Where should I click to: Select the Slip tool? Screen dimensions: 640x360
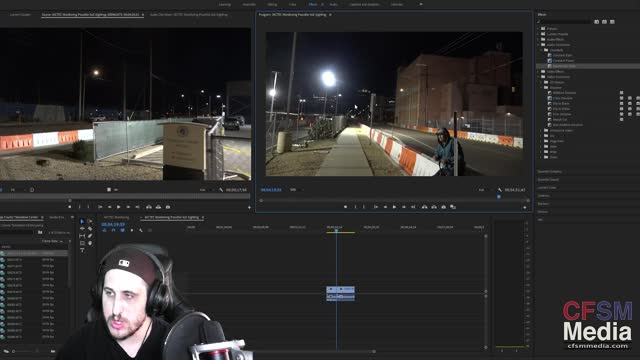pyautogui.click(x=82, y=236)
